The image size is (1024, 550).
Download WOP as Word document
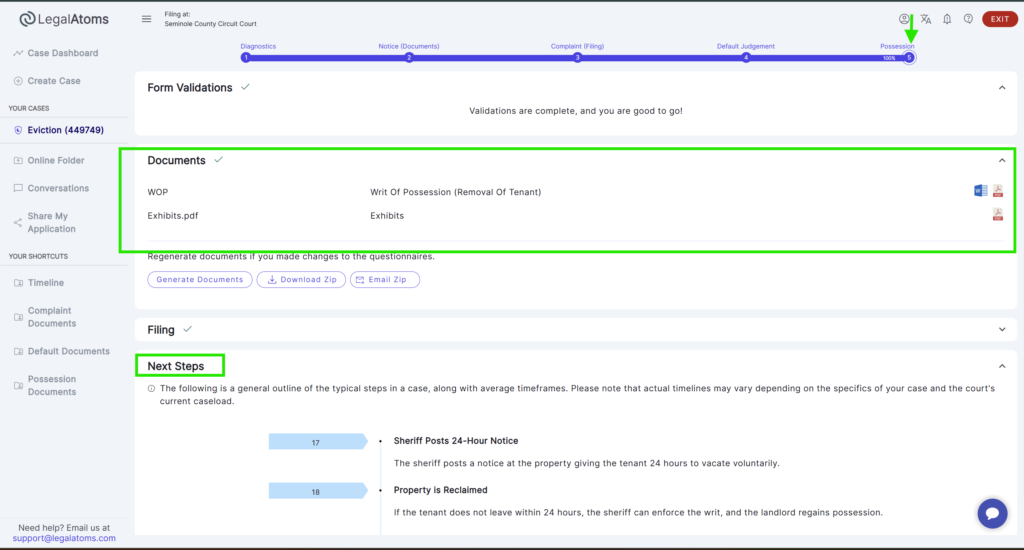pos(980,191)
